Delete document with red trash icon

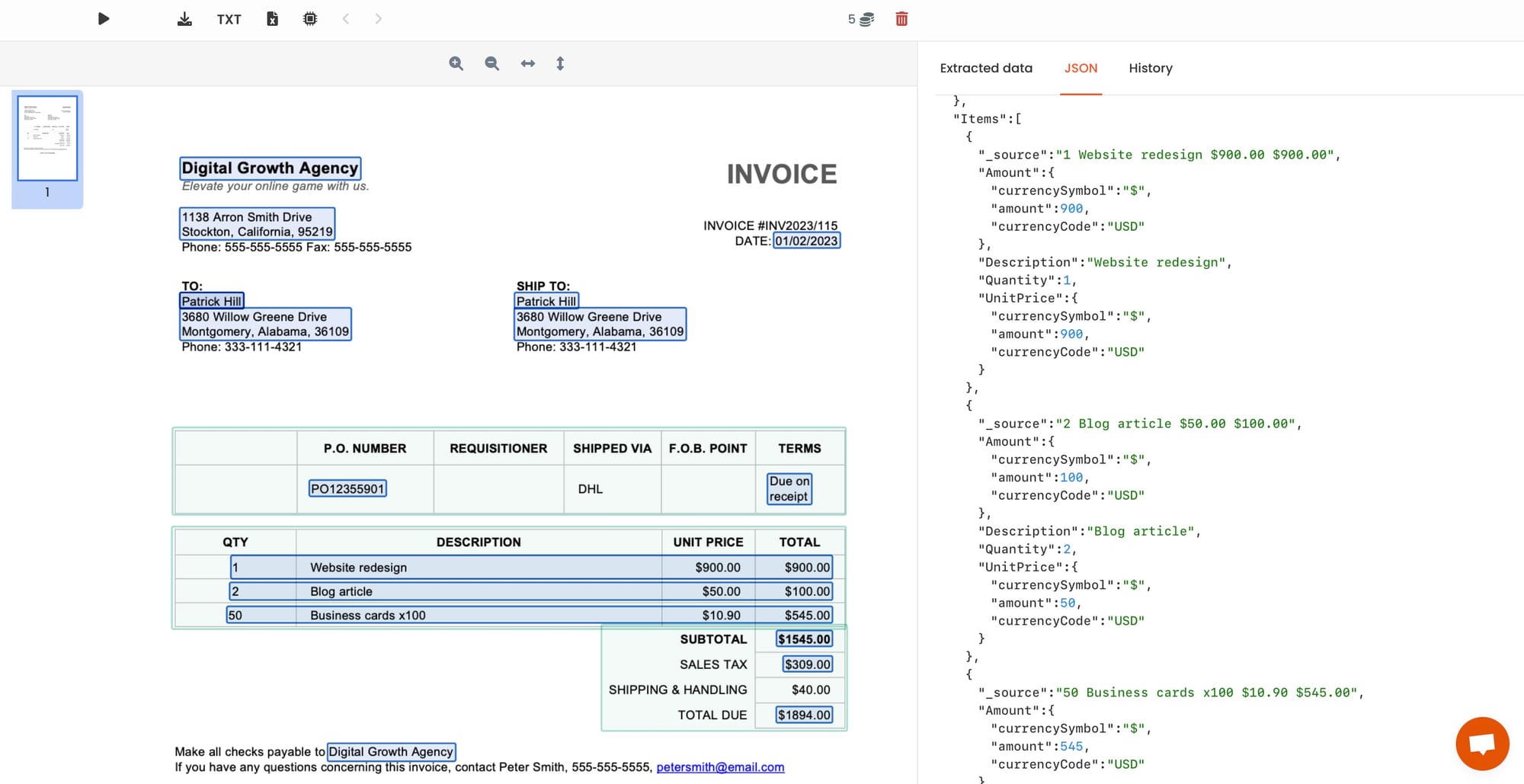(x=901, y=19)
